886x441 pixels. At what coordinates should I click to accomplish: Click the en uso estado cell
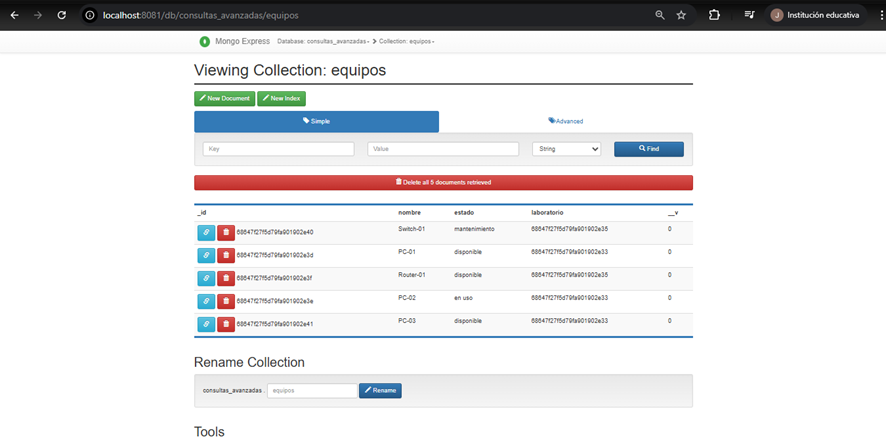pos(463,297)
